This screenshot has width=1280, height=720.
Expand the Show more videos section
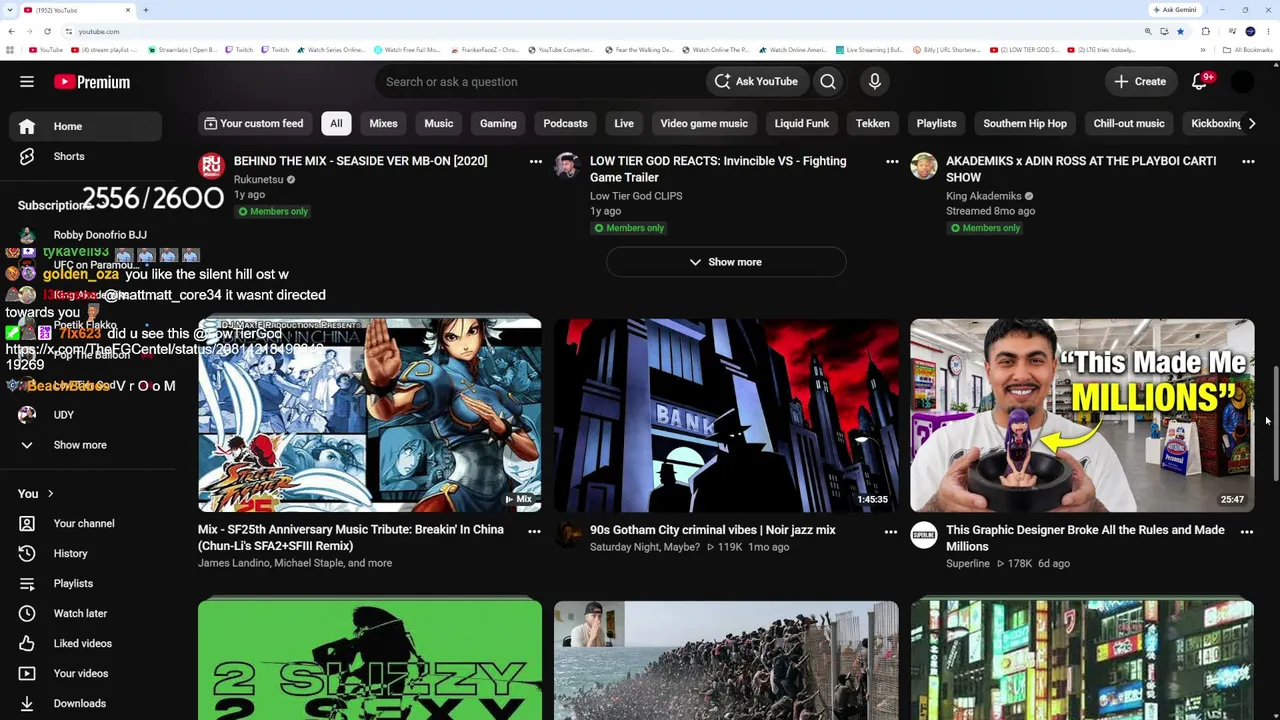pos(726,262)
